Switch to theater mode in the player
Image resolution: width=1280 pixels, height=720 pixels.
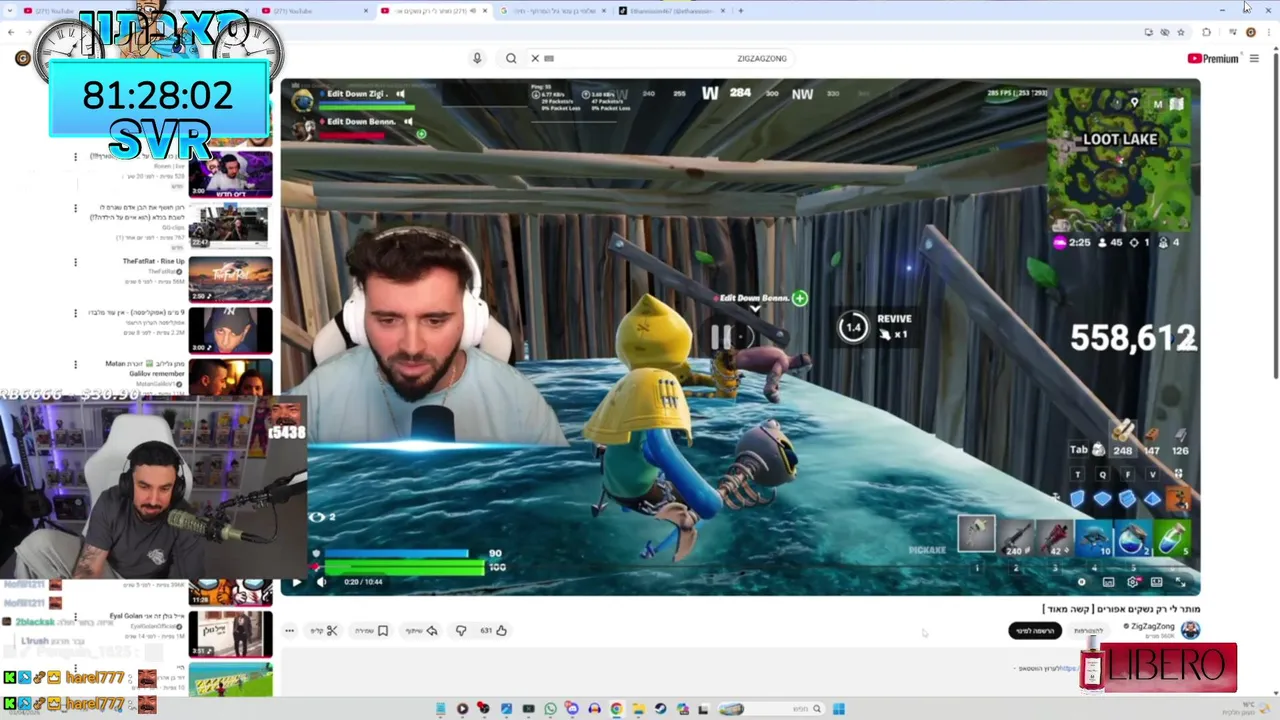click(1156, 582)
